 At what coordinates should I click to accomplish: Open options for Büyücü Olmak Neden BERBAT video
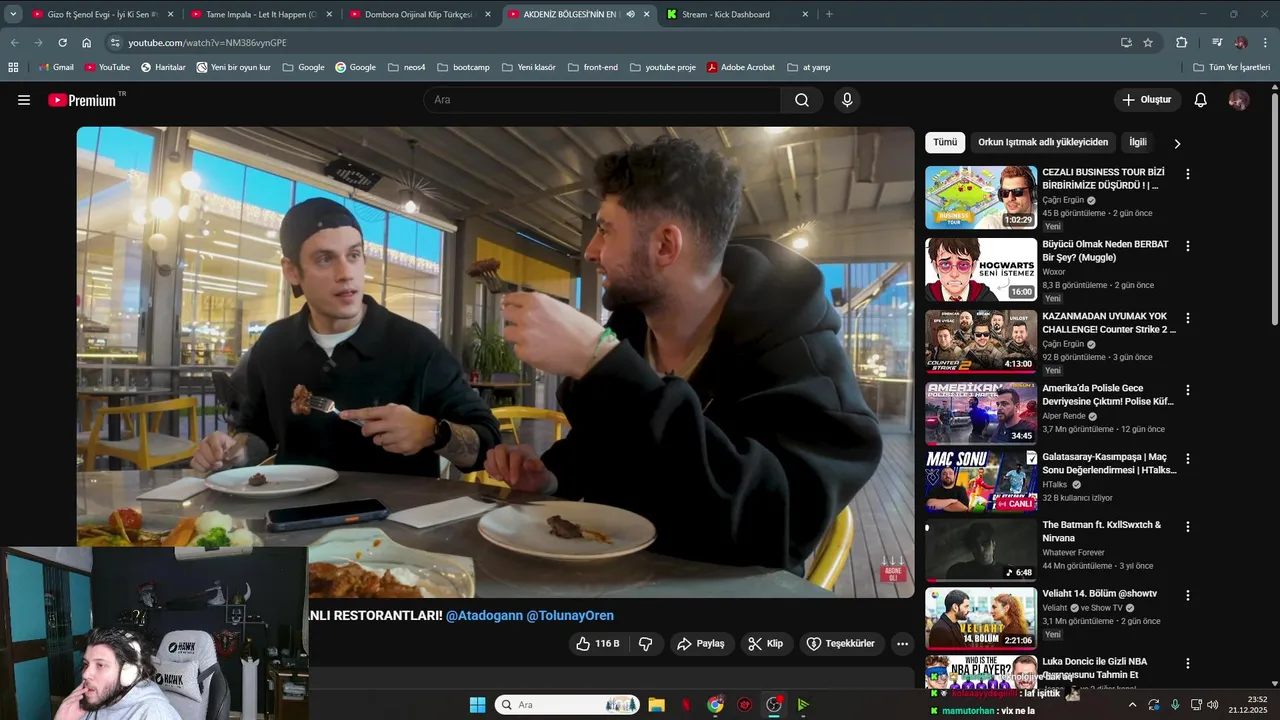point(1187,246)
